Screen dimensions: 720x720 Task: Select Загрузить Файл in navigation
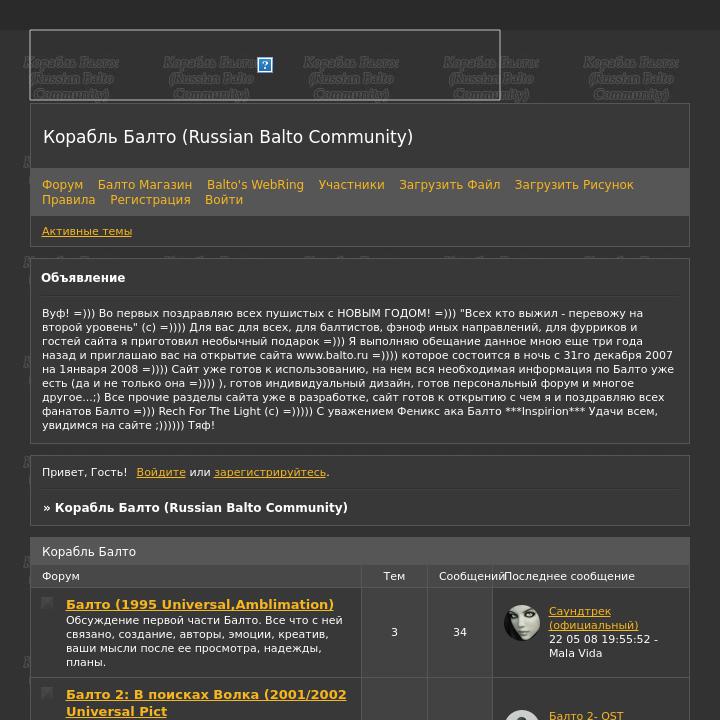click(x=450, y=185)
